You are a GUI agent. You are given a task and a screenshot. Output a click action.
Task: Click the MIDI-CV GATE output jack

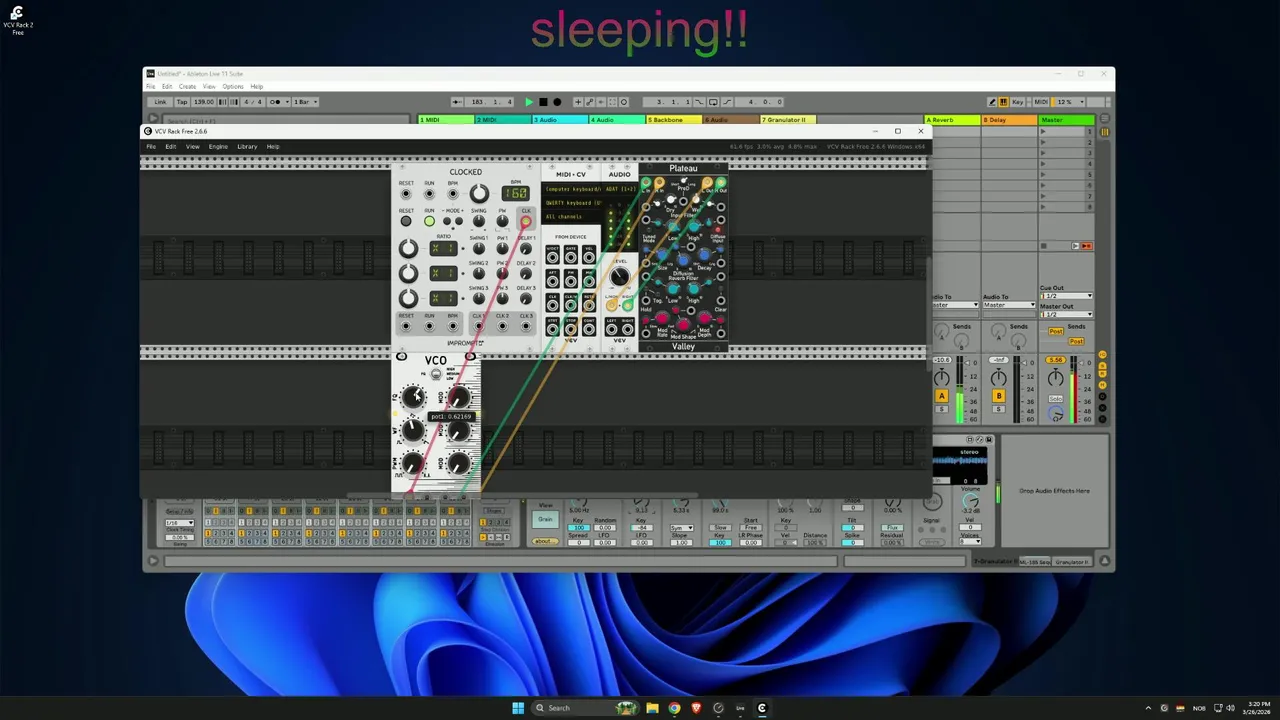[571, 258]
